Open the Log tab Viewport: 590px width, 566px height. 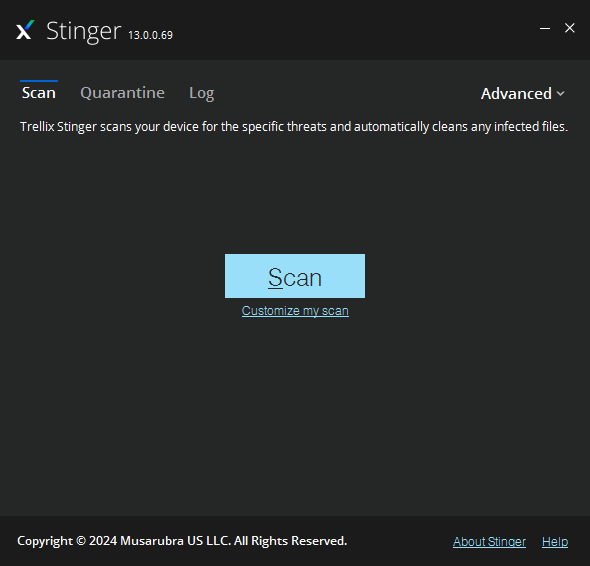point(202,93)
